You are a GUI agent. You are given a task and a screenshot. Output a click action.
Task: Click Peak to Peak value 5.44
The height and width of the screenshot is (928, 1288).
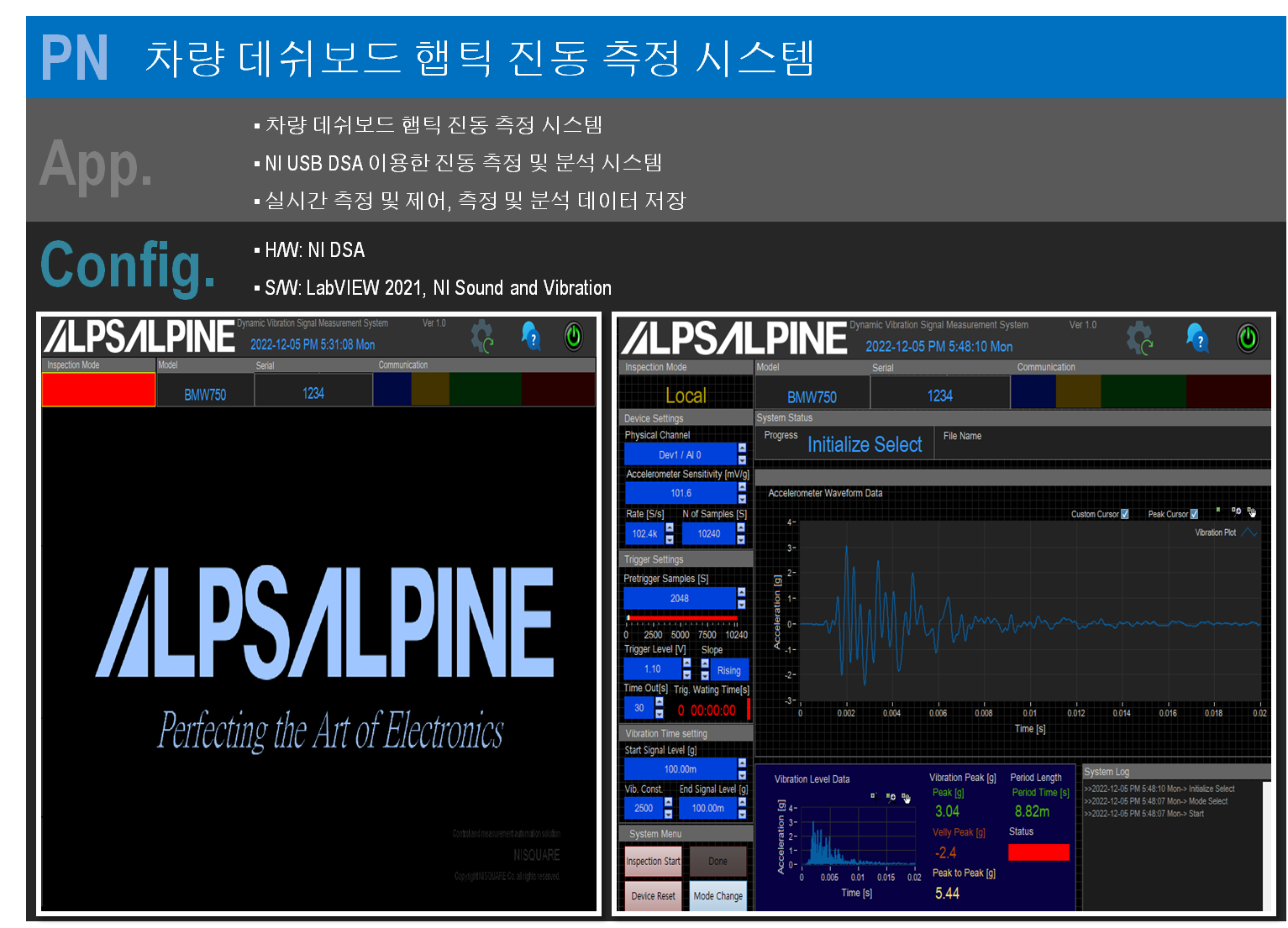click(x=947, y=894)
